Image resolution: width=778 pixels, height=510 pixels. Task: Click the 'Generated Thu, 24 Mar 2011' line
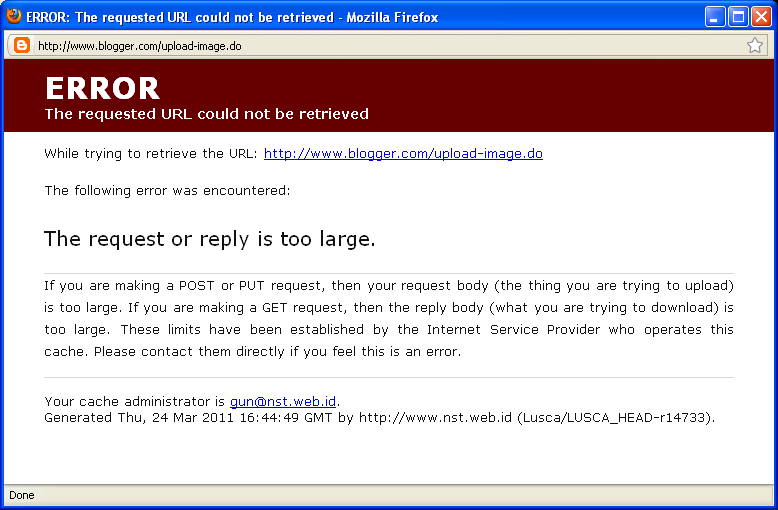click(x=380, y=418)
